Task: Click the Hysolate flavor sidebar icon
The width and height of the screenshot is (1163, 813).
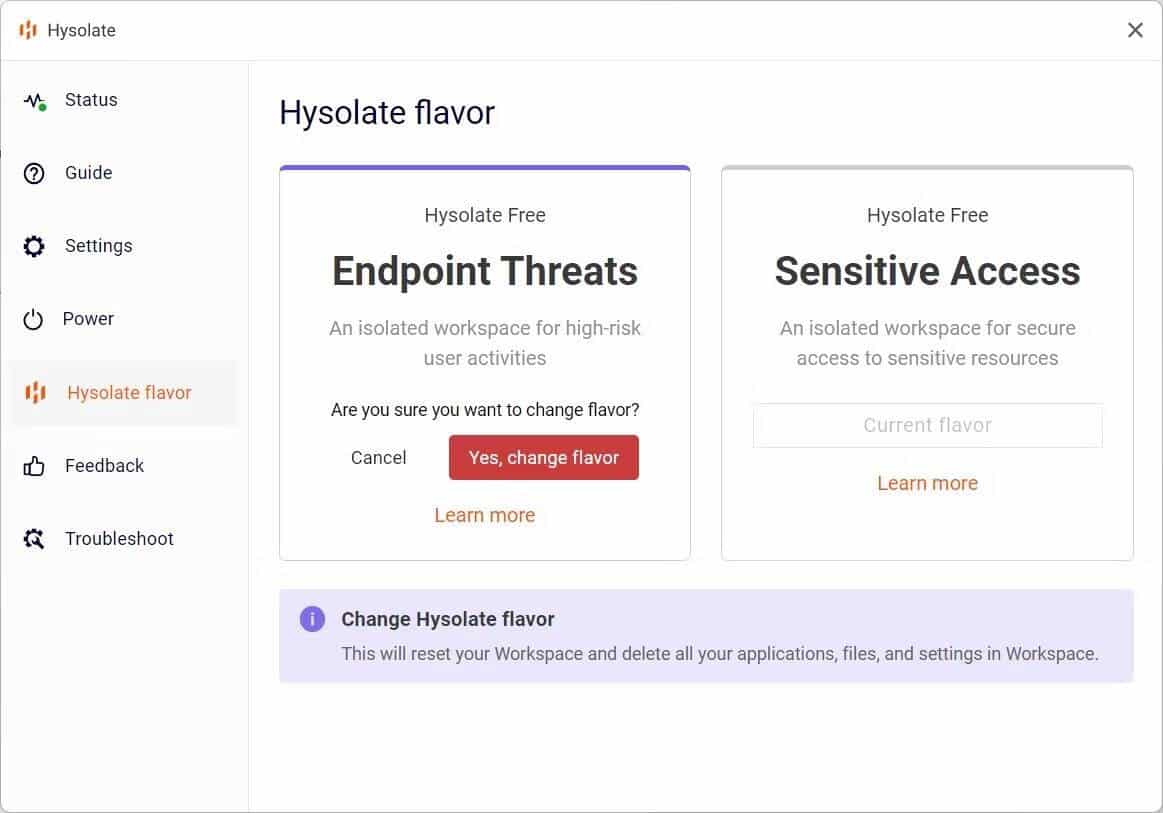Action: (x=33, y=392)
